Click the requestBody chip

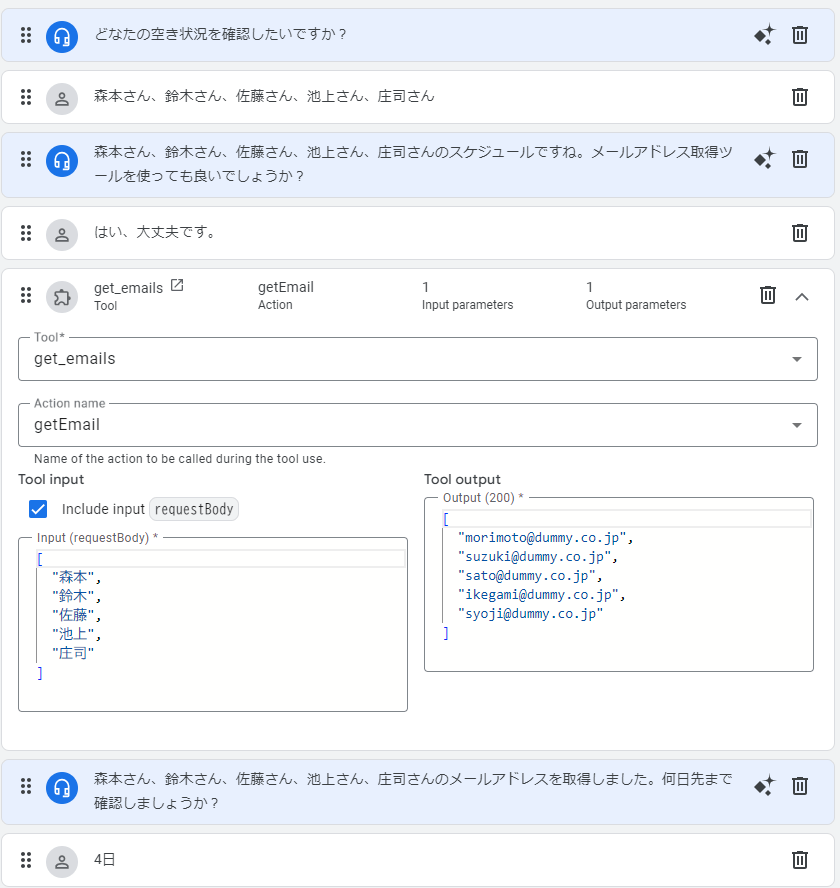click(x=194, y=509)
